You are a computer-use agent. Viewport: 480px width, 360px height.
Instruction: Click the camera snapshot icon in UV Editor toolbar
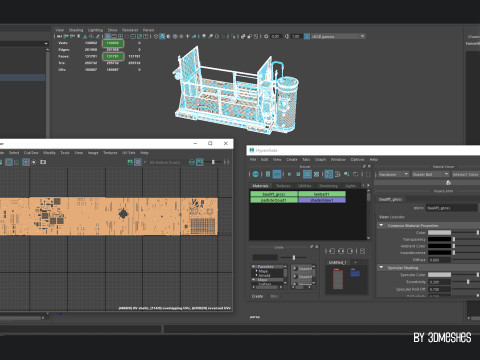tap(43, 162)
